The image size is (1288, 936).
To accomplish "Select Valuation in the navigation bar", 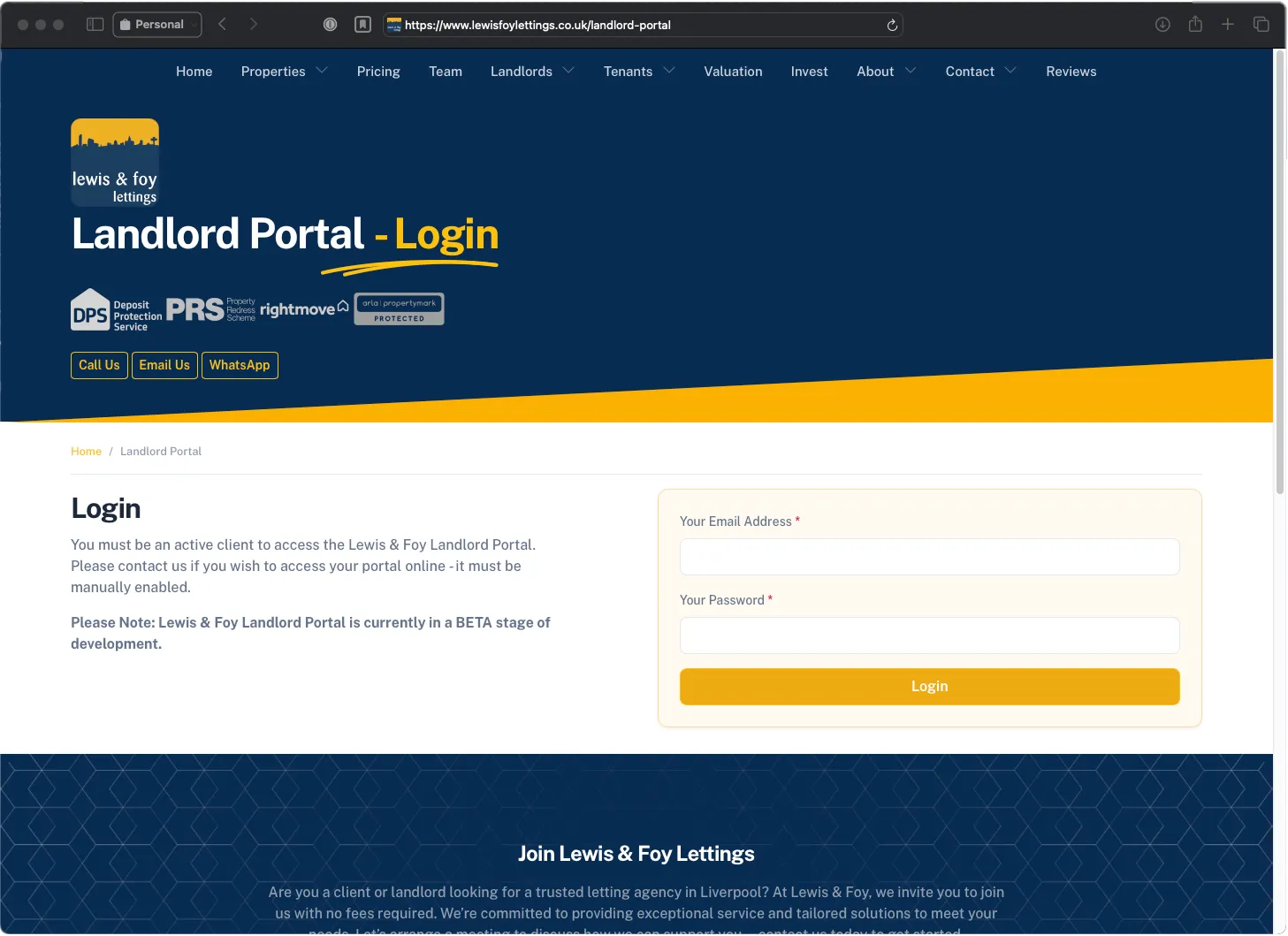I will coord(733,72).
